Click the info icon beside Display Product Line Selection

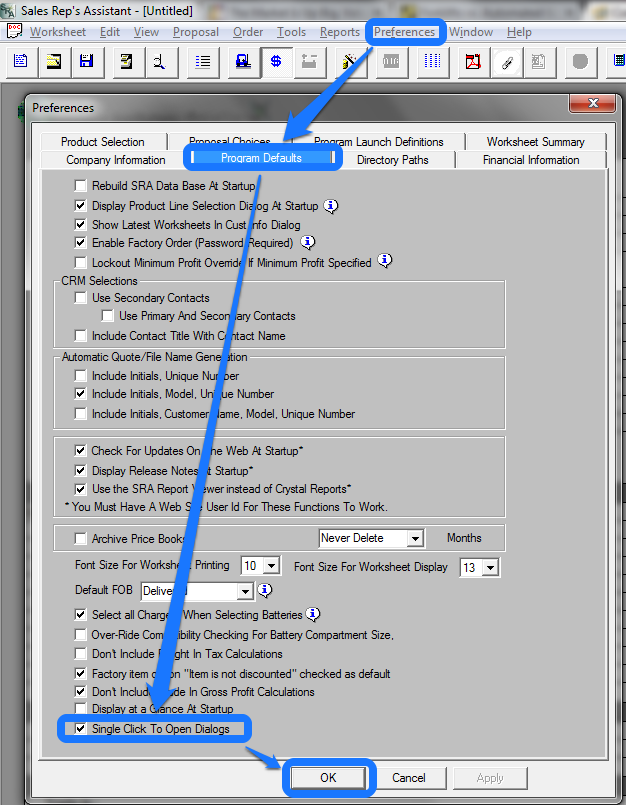pyautogui.click(x=331, y=206)
